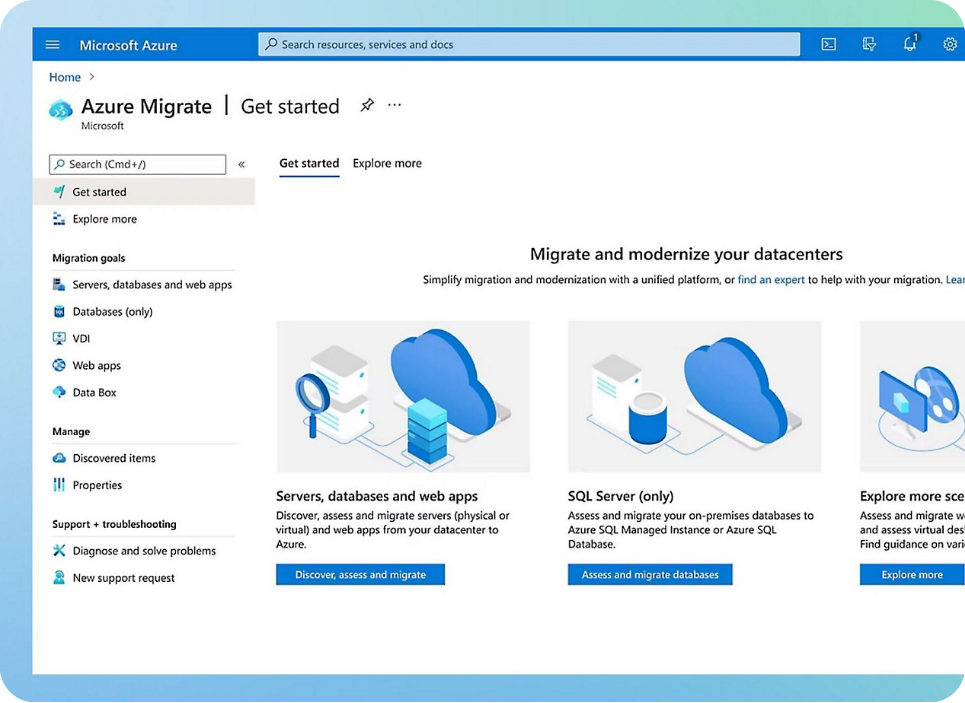Go to Home breadcrumb link
The height and width of the screenshot is (703, 965).
tap(65, 77)
